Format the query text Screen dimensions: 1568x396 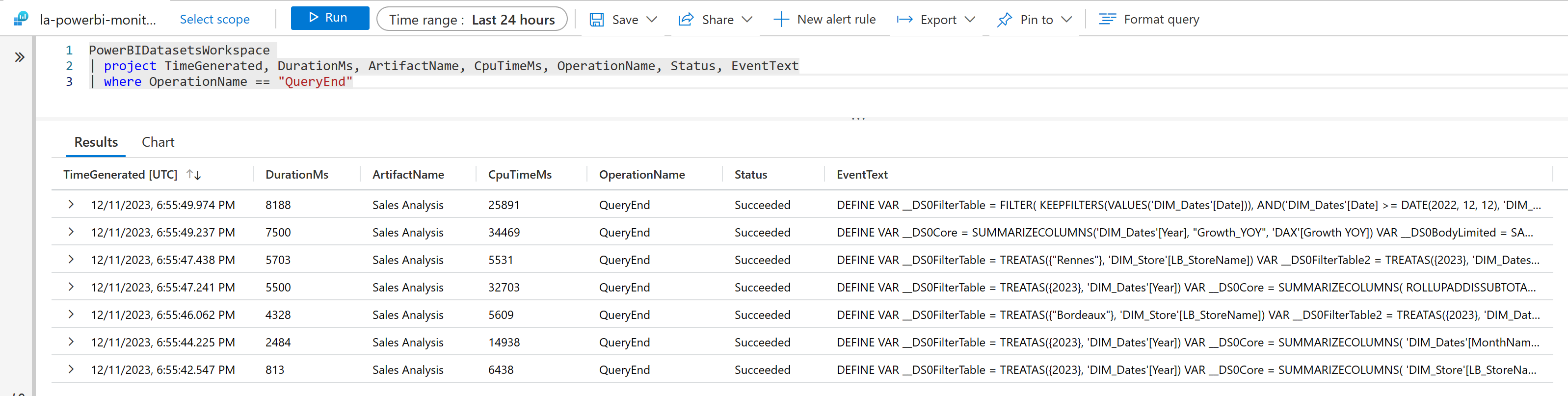[x=1148, y=20]
